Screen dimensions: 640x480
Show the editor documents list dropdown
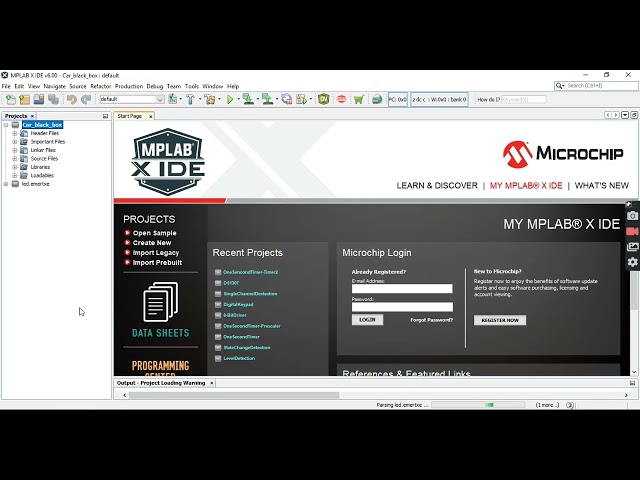(x=625, y=116)
